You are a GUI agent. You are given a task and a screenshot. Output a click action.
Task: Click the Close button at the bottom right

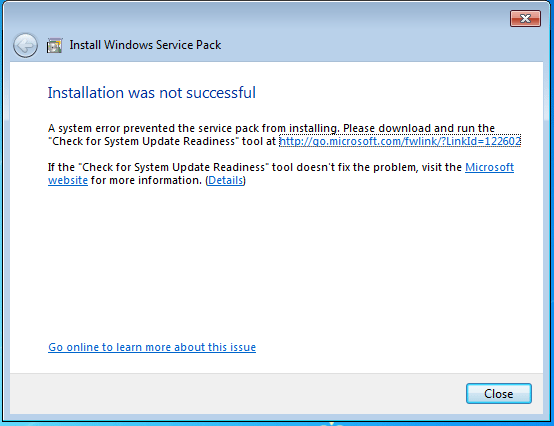[499, 394]
